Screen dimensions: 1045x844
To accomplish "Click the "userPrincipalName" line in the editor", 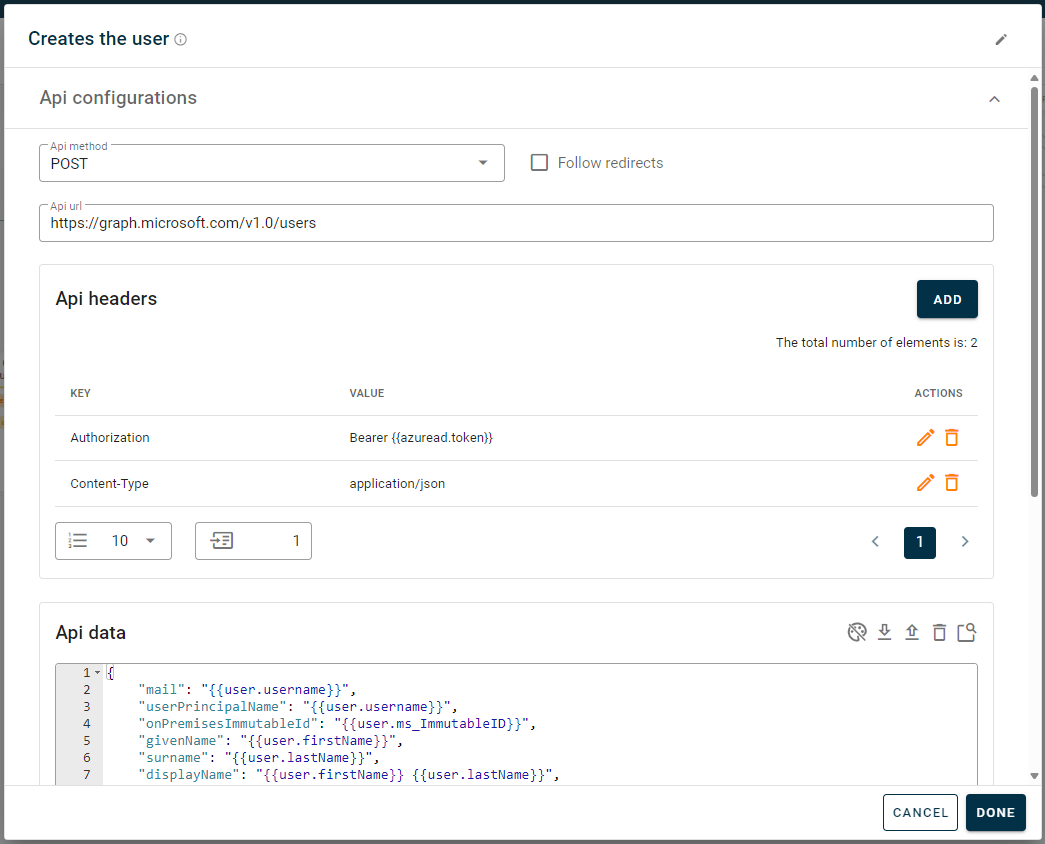I will click(297, 707).
